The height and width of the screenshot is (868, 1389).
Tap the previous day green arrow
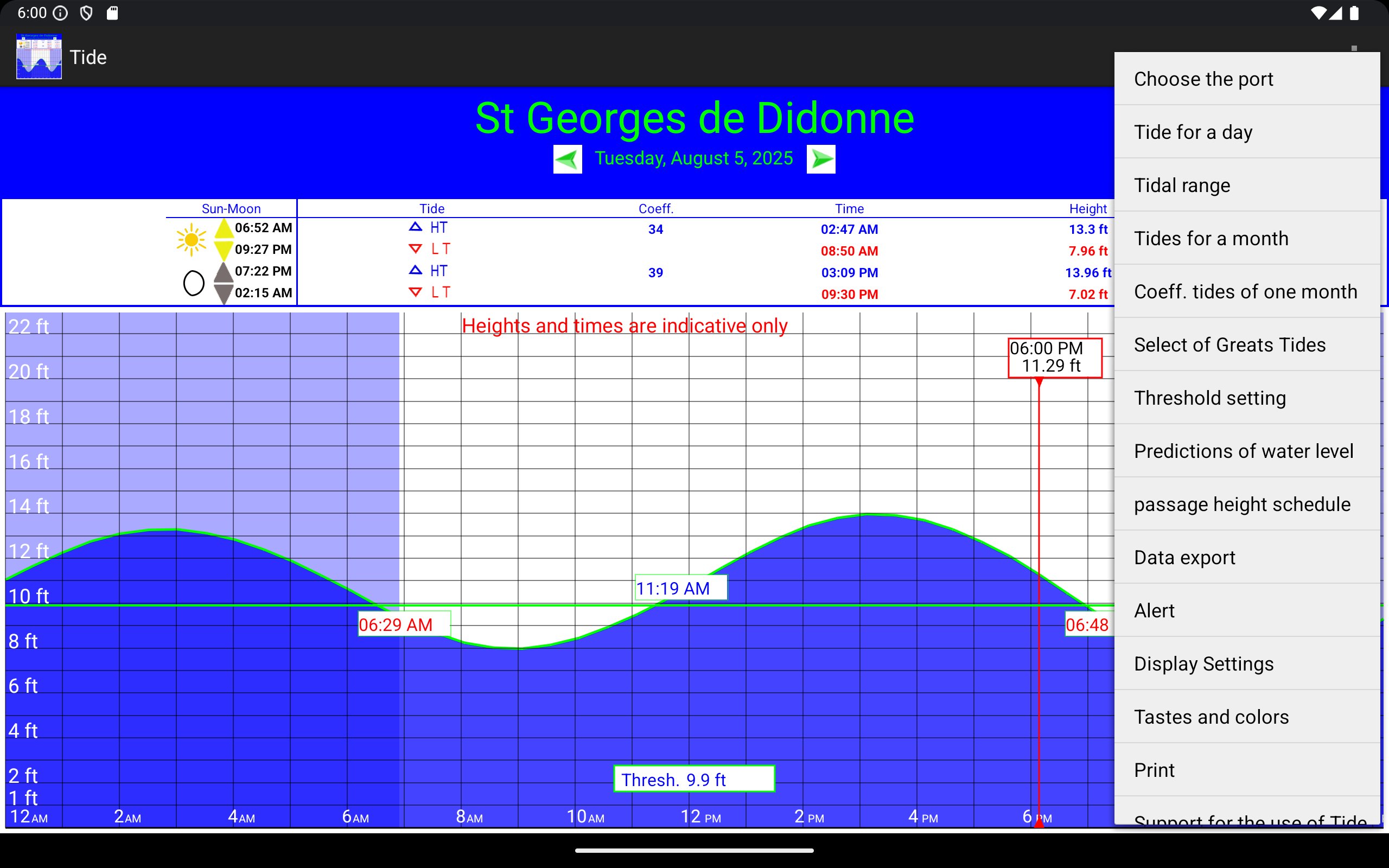[567, 159]
